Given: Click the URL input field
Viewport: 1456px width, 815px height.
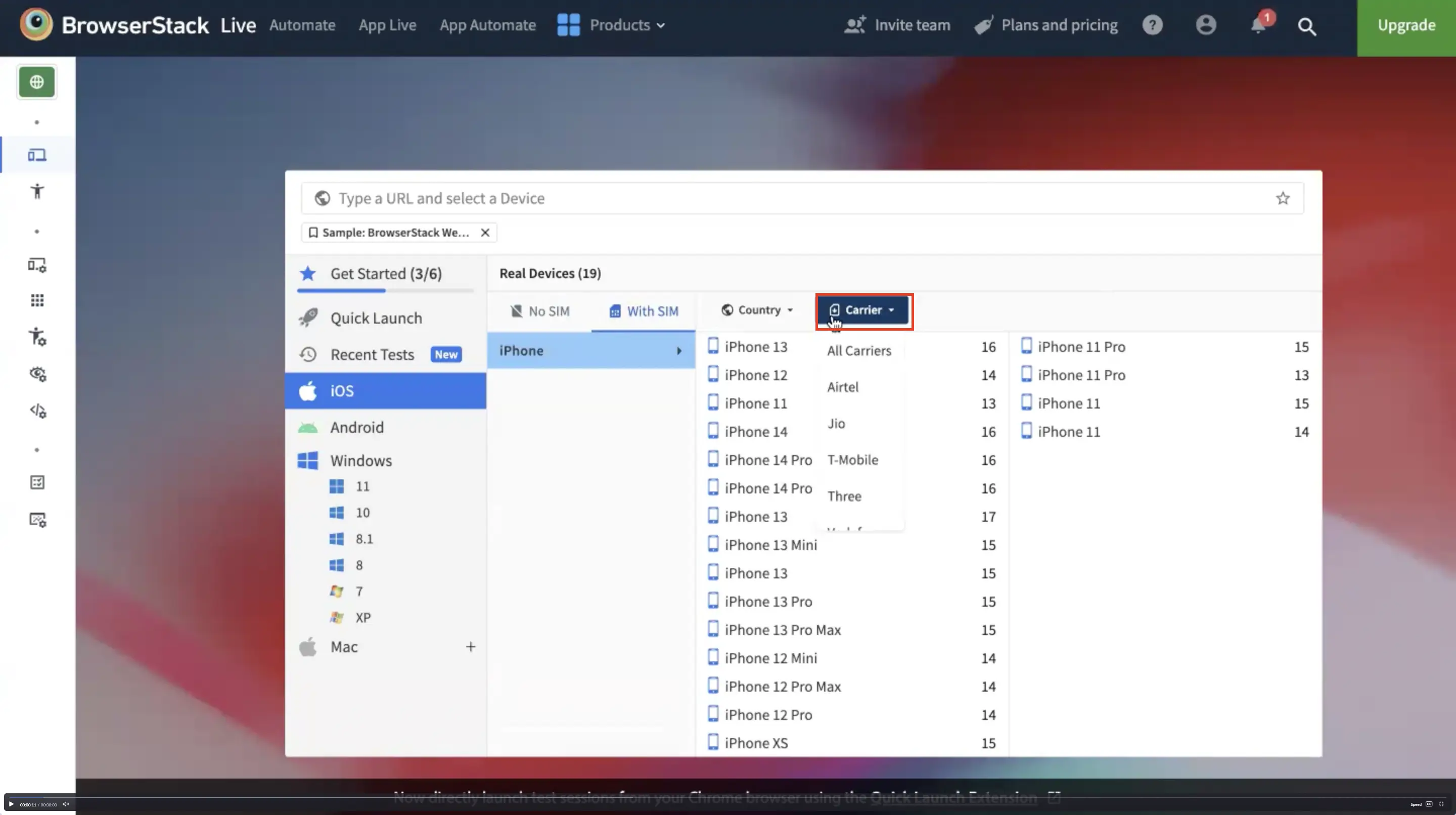Looking at the screenshot, I should point(791,198).
